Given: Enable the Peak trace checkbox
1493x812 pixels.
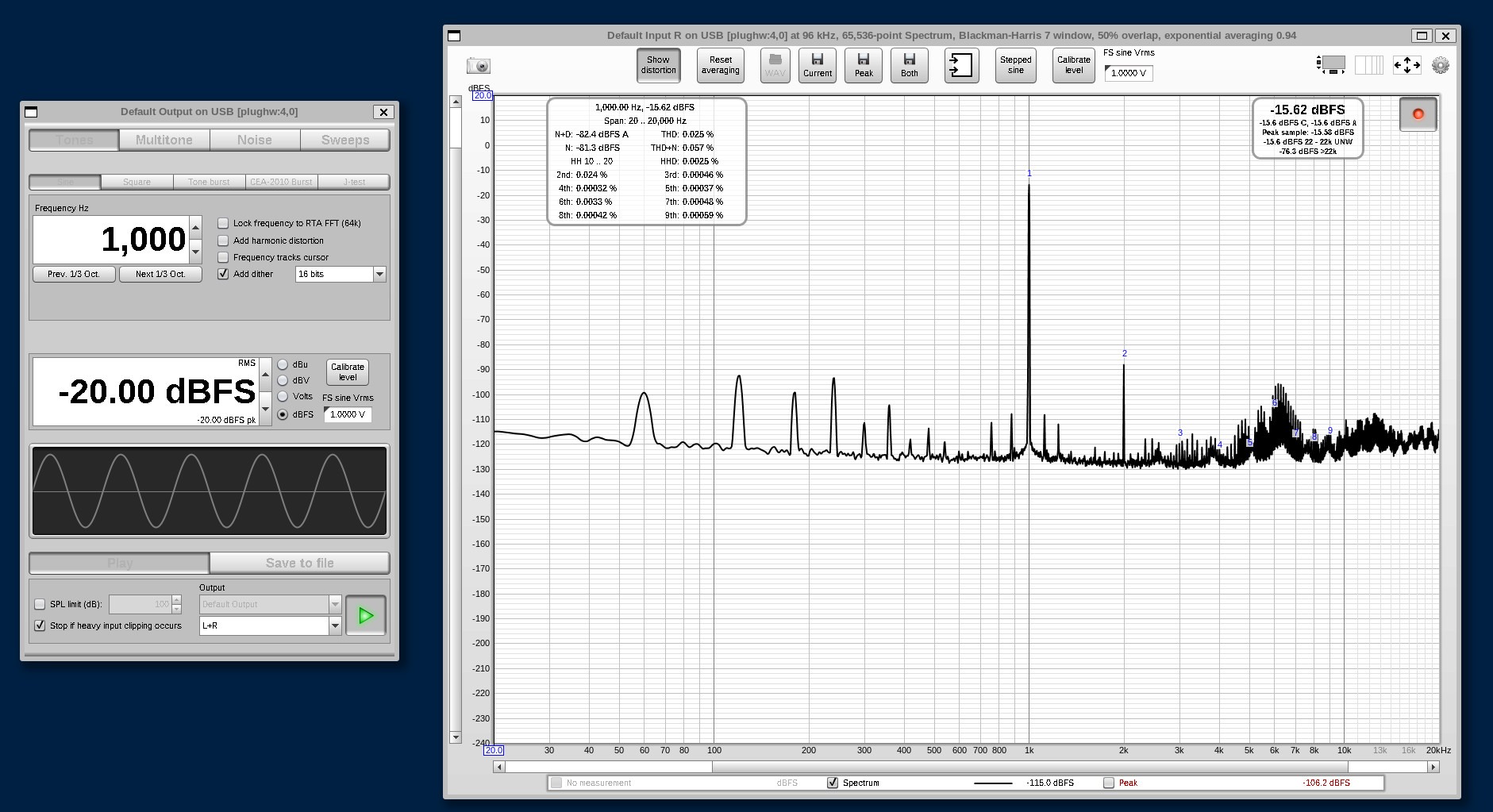Looking at the screenshot, I should click(1109, 783).
